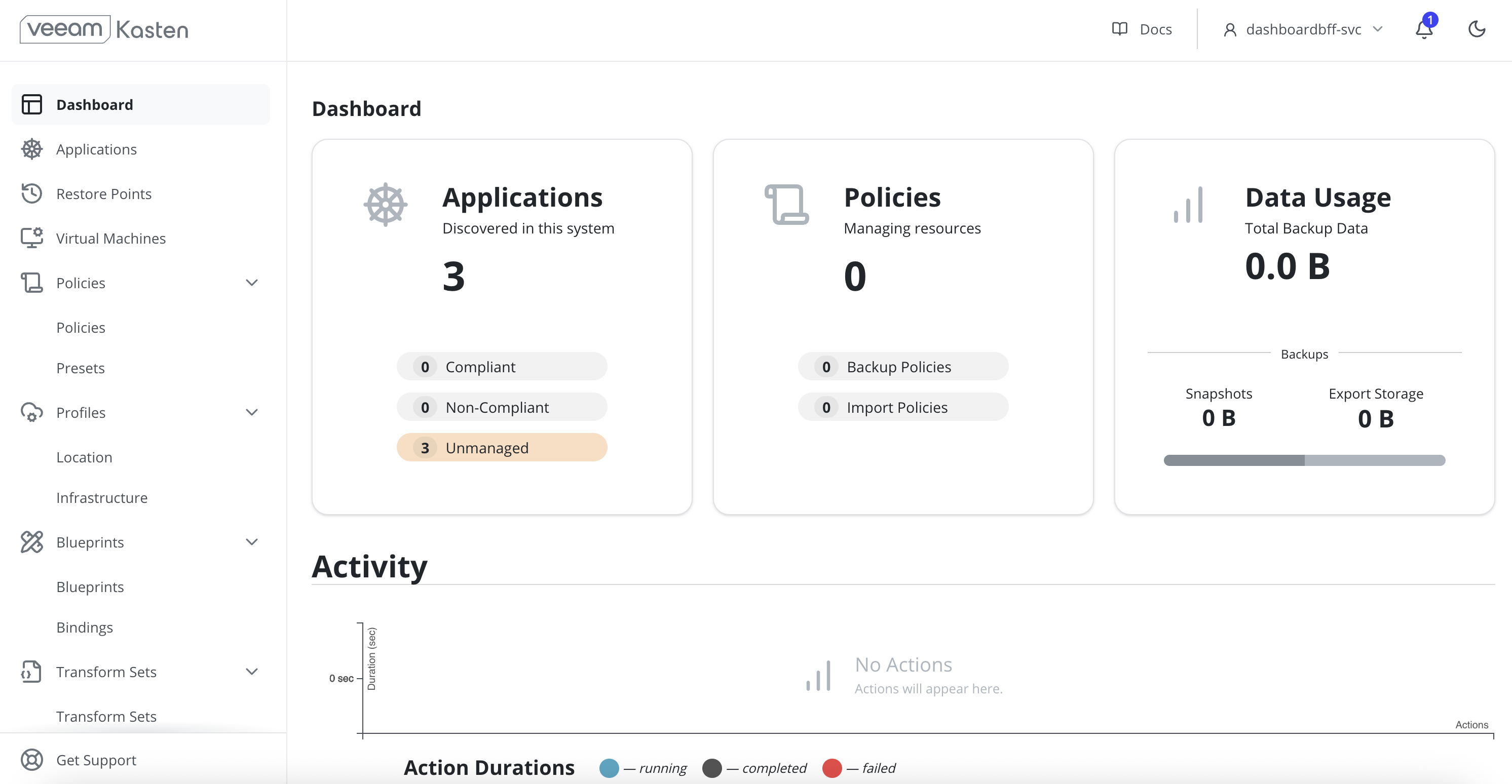Click the Docs book icon
This screenshot has height=784, width=1512.
point(1119,29)
